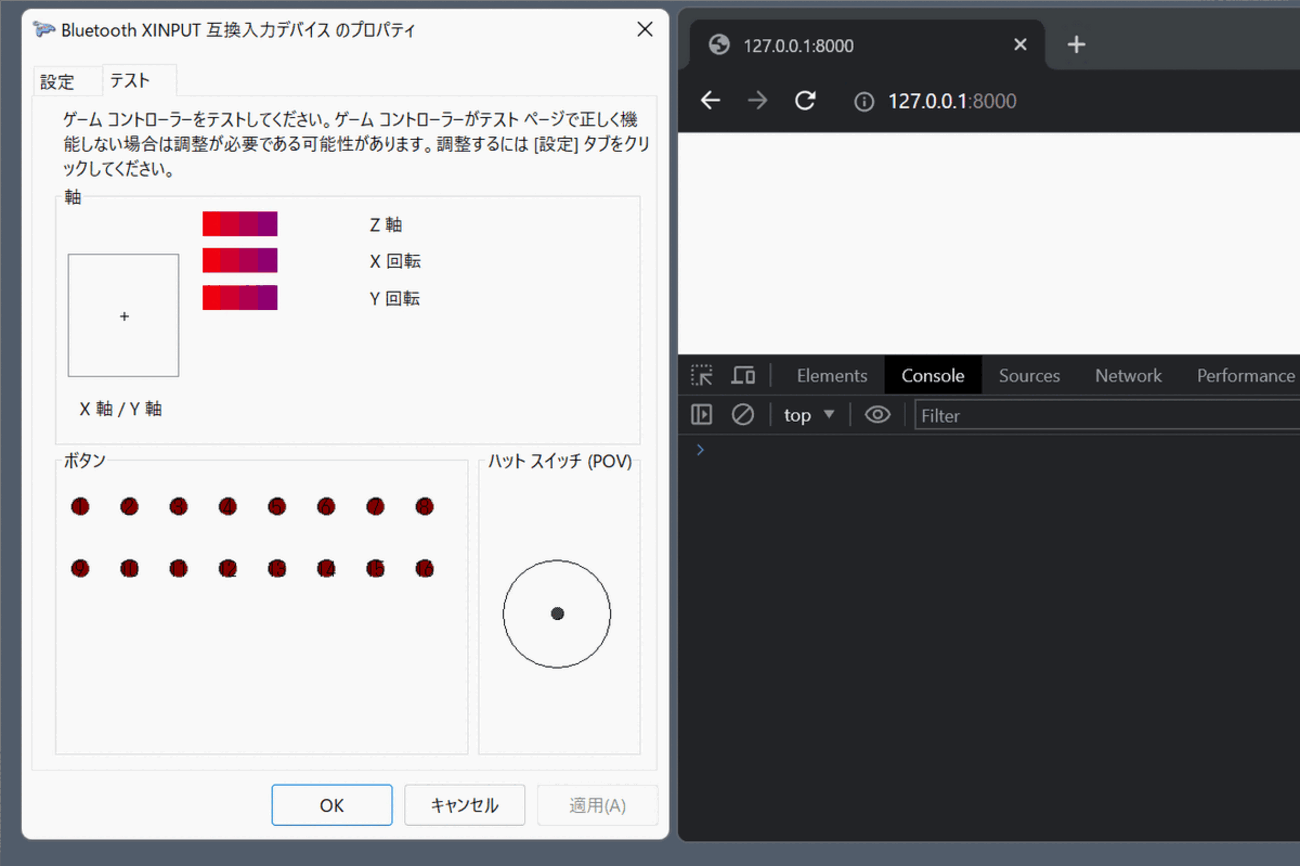This screenshot has height=866, width=1300.
Task: Click the 'Y 回転' label
Action: point(395,299)
